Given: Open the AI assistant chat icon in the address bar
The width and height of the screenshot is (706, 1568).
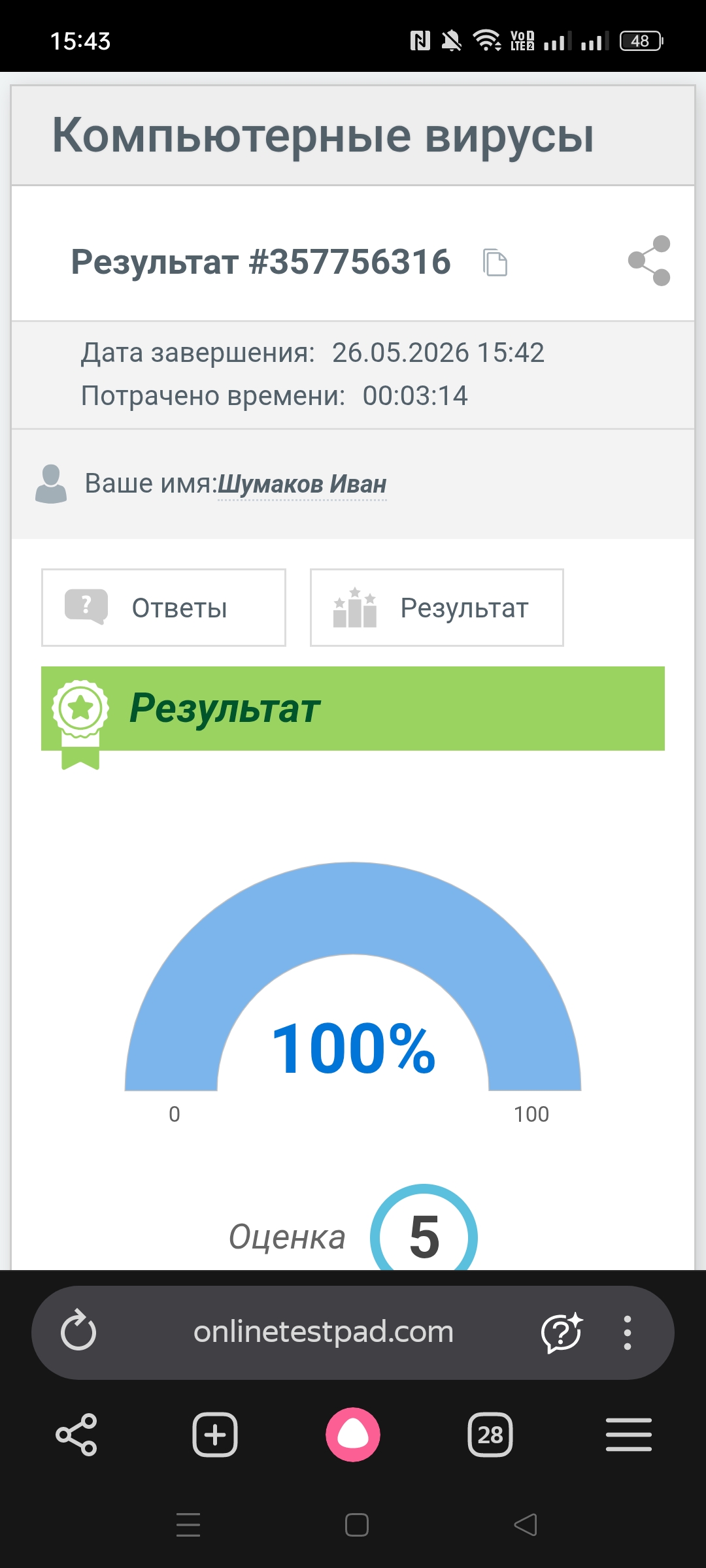Looking at the screenshot, I should 562,1332.
